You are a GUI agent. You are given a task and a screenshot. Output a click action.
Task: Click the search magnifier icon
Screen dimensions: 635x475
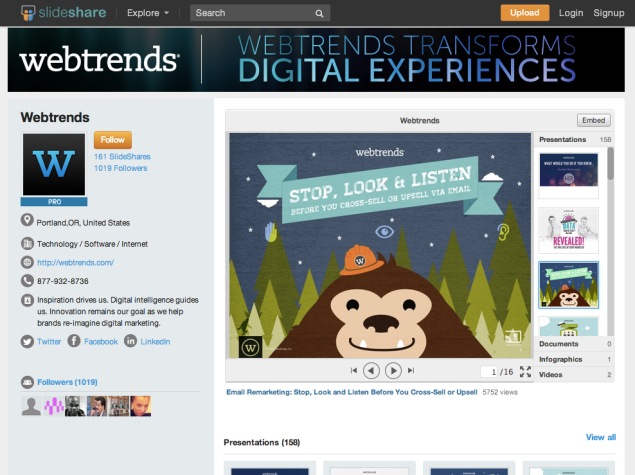coord(319,13)
